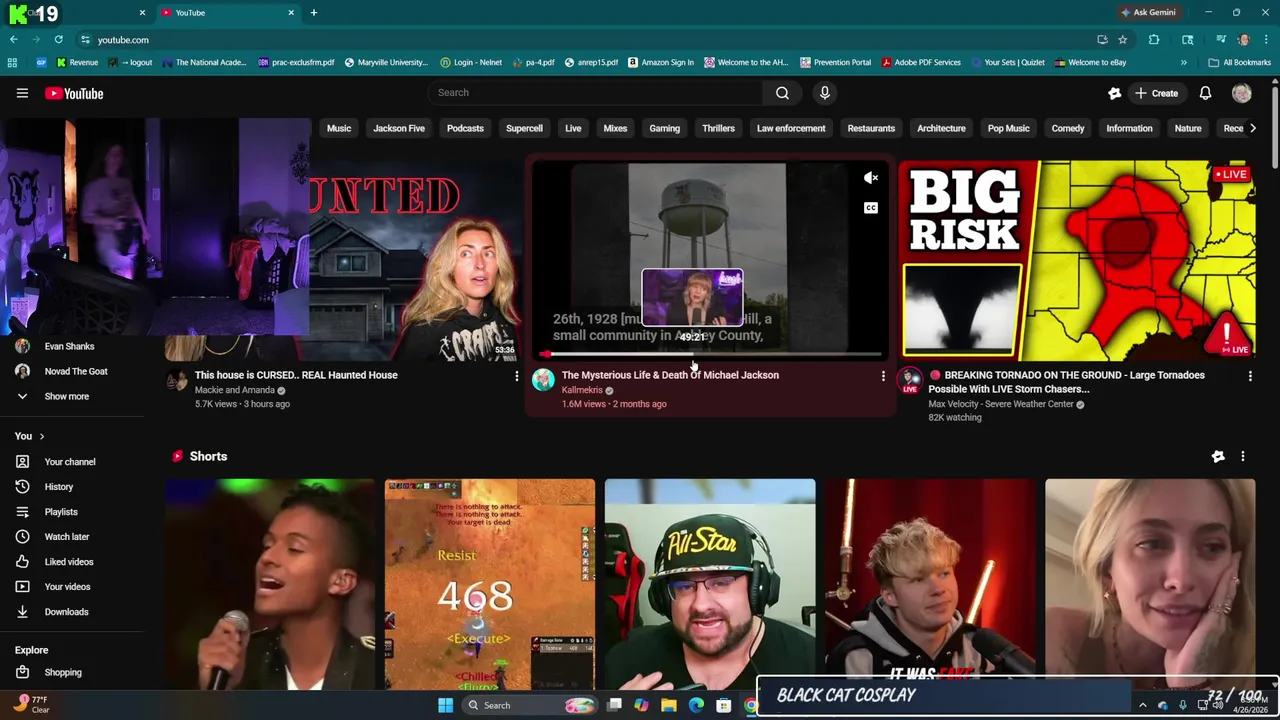Viewport: 1280px width, 720px height.
Task: Open This house is CURSED video title
Action: (296, 375)
